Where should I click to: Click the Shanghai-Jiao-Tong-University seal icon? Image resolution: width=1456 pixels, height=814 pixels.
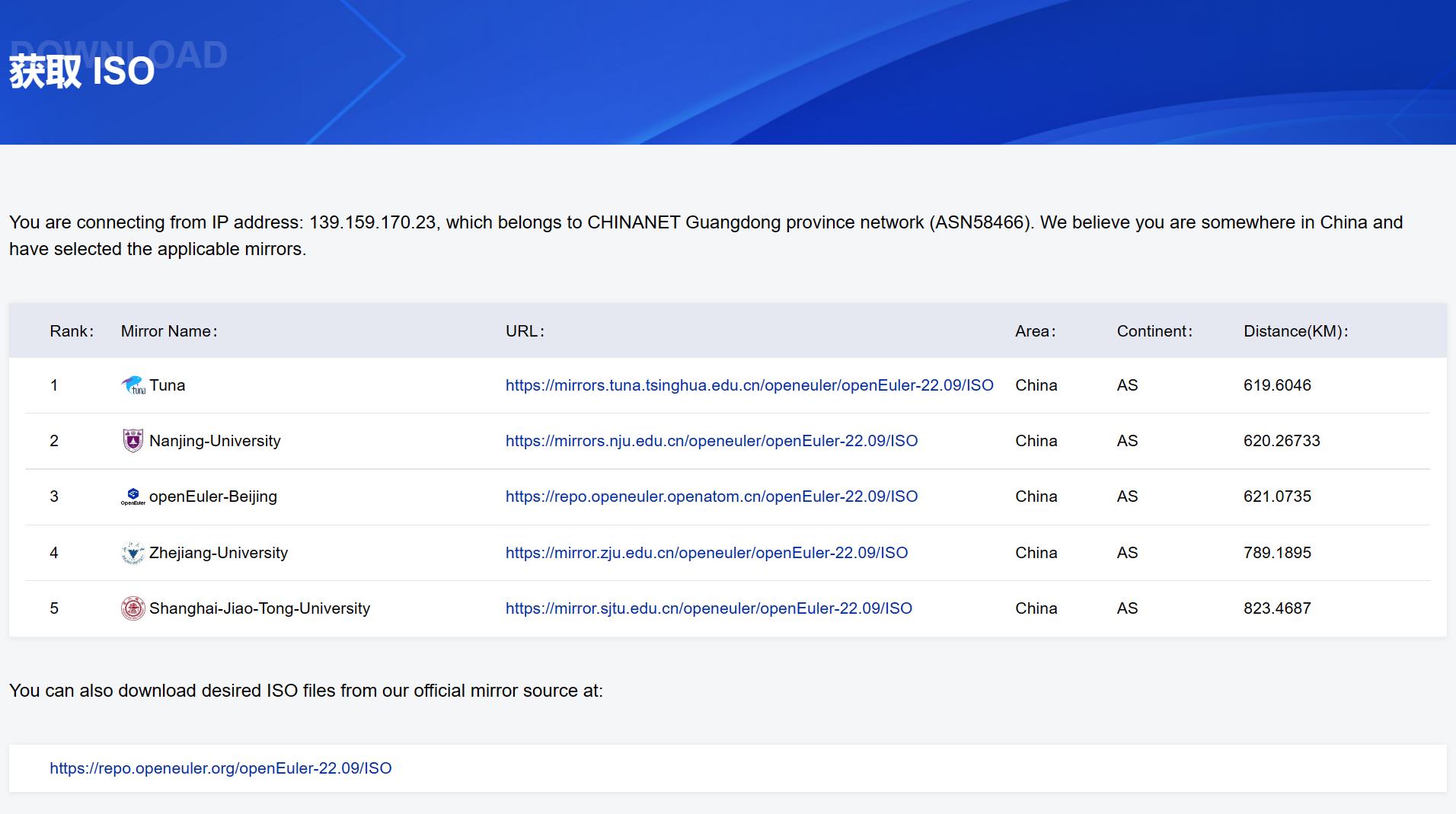tap(133, 608)
